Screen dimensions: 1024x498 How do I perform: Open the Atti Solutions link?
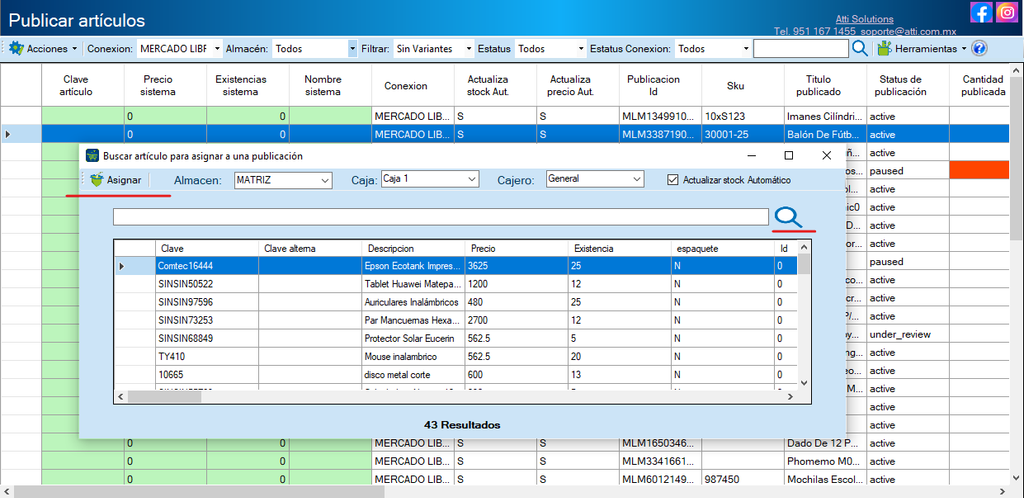coord(864,19)
